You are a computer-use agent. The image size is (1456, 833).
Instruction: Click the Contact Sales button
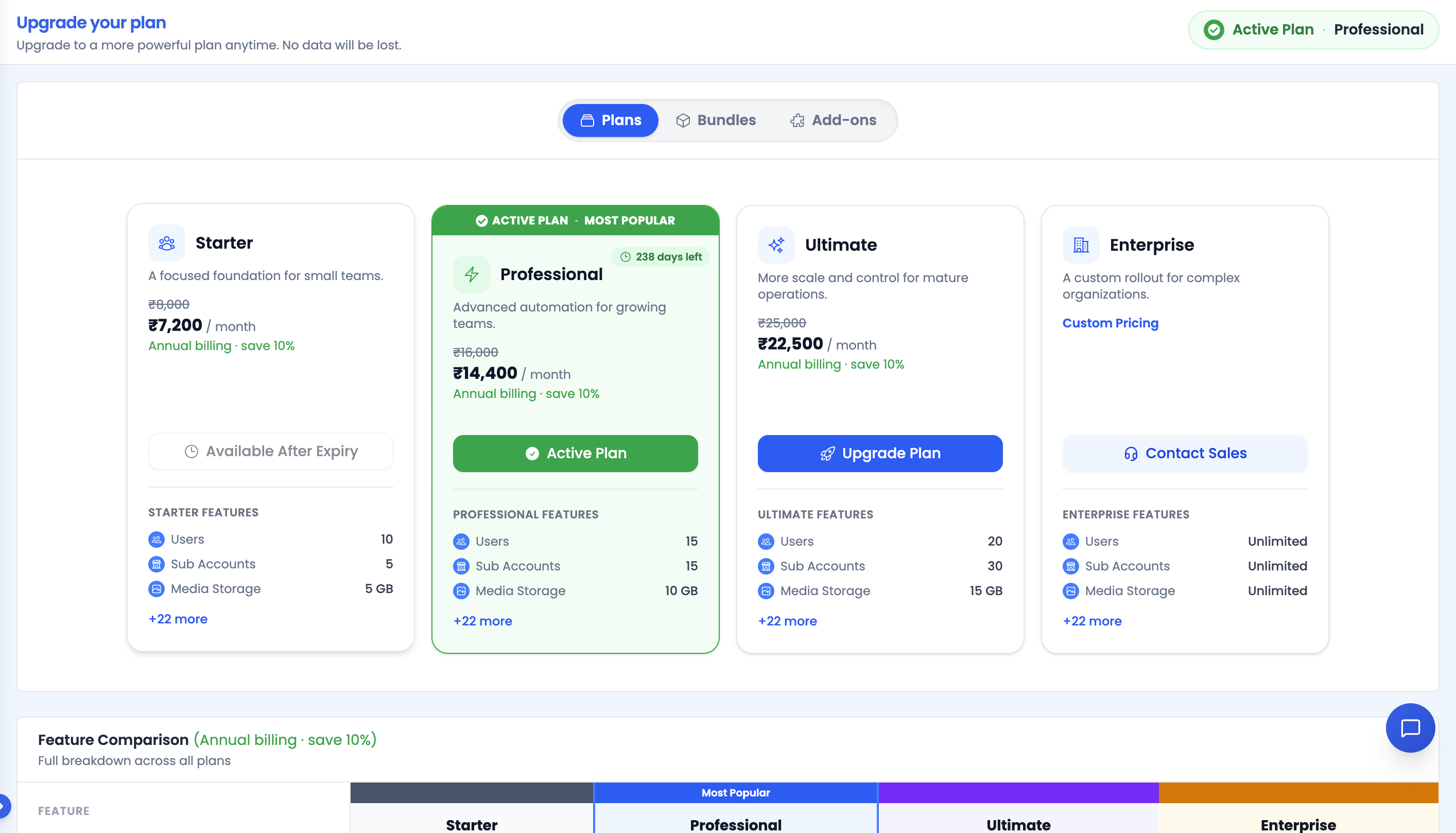(1185, 454)
